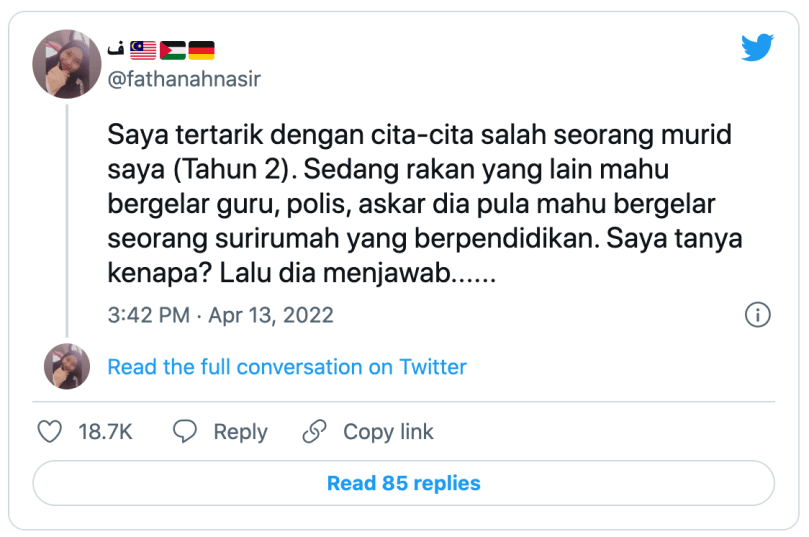Like the tweet with the heart icon
Image resolution: width=809 pixels, height=537 pixels.
click(50, 432)
